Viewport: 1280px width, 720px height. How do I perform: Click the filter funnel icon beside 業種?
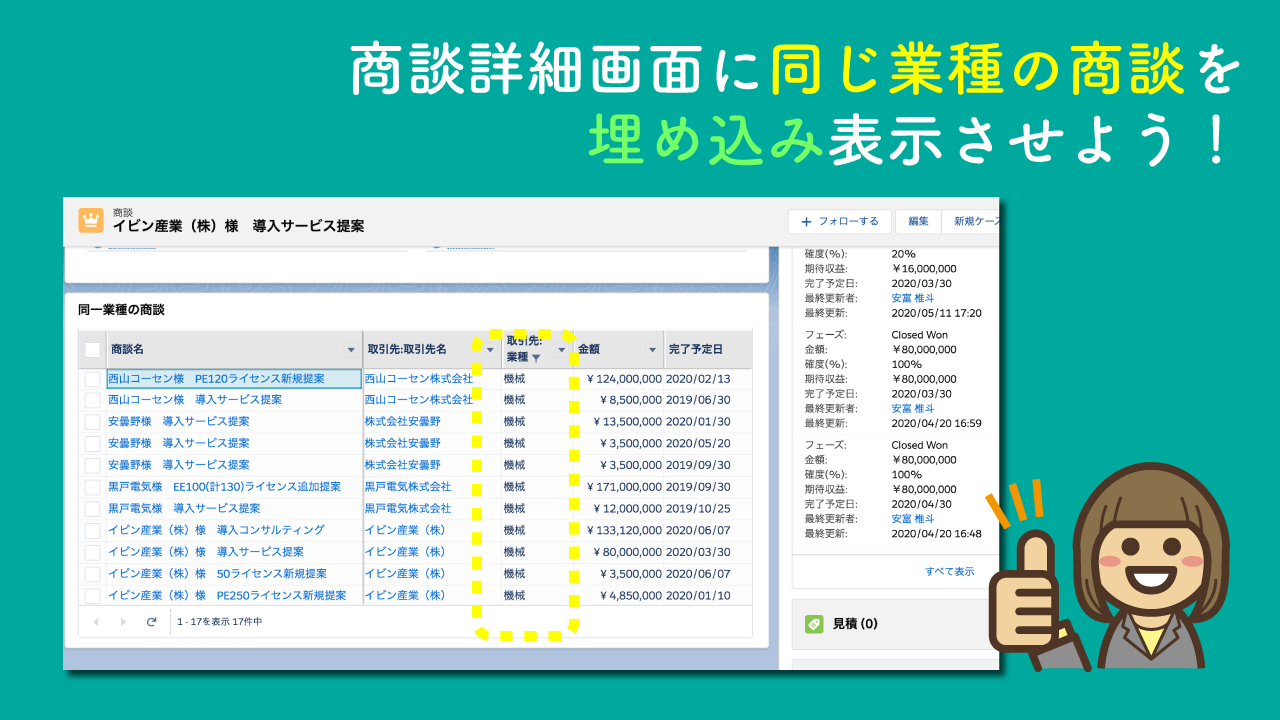click(x=536, y=358)
